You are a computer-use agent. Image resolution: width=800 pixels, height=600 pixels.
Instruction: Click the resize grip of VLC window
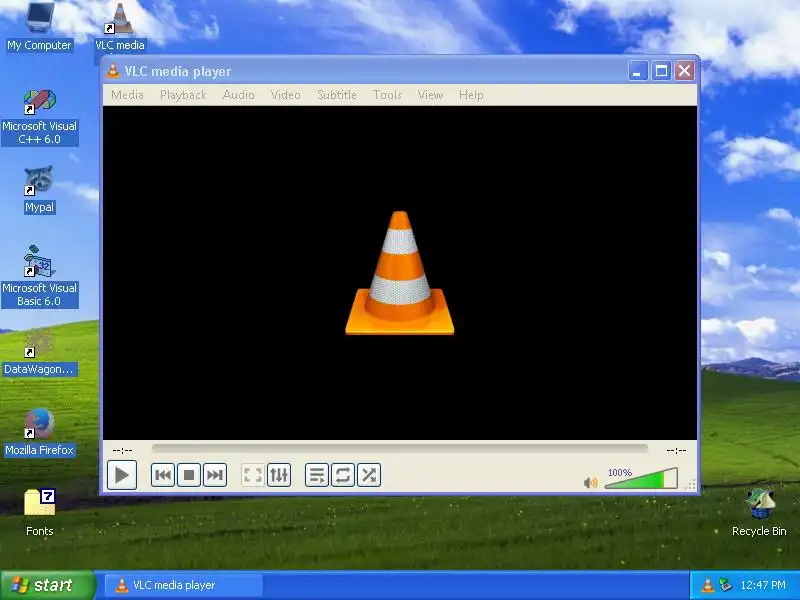[690, 485]
